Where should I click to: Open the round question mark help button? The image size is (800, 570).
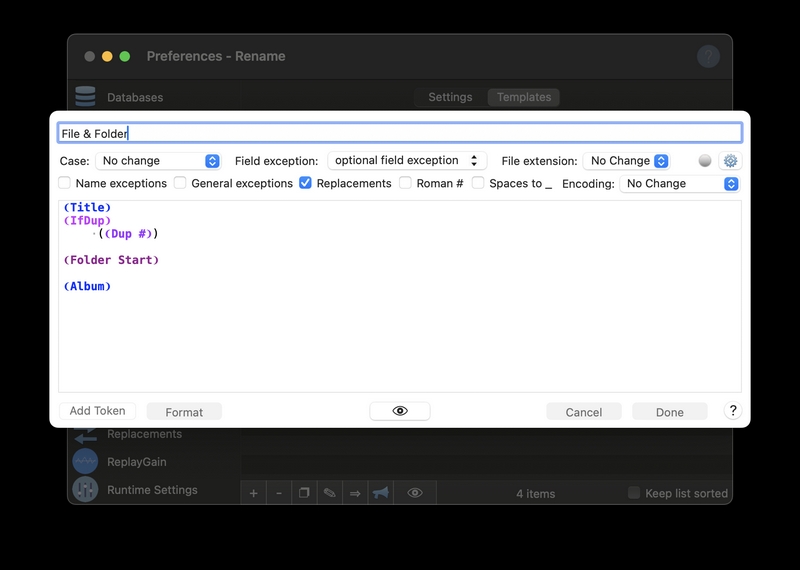(x=733, y=410)
